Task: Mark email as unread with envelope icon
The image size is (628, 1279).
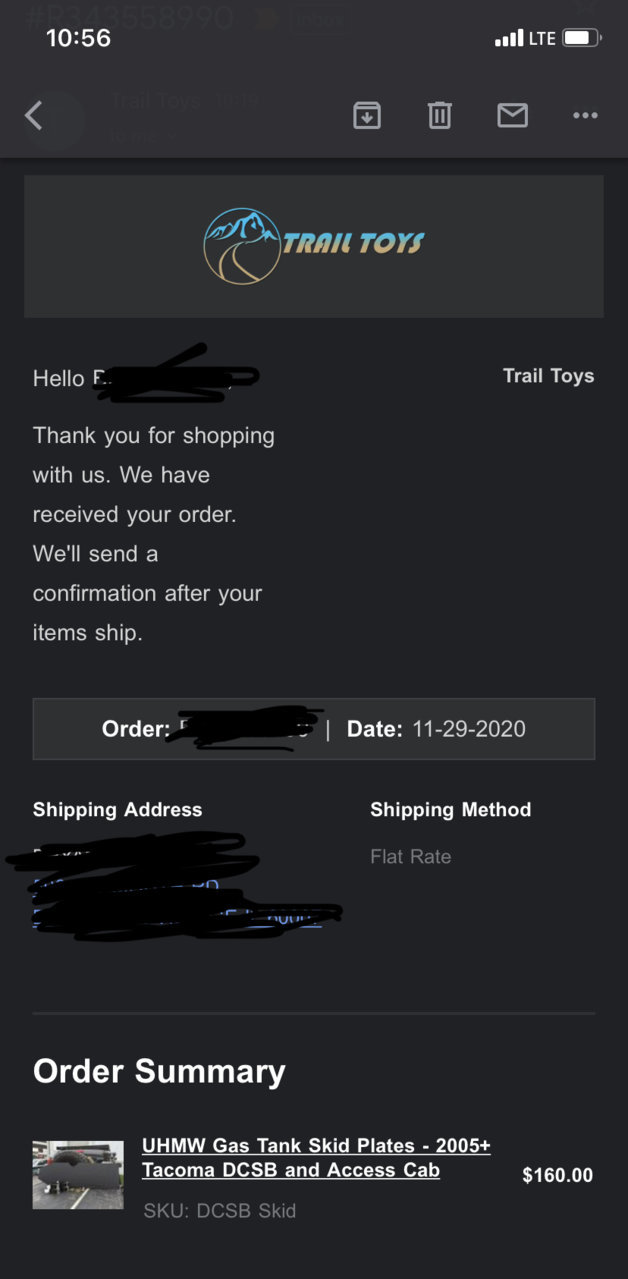Action: pos(512,116)
